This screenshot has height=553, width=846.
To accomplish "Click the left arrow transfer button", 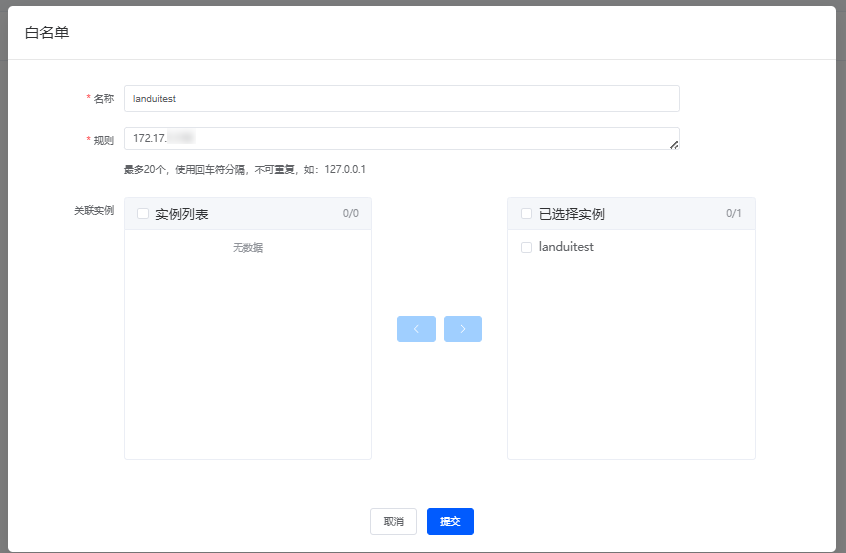I will 416,329.
